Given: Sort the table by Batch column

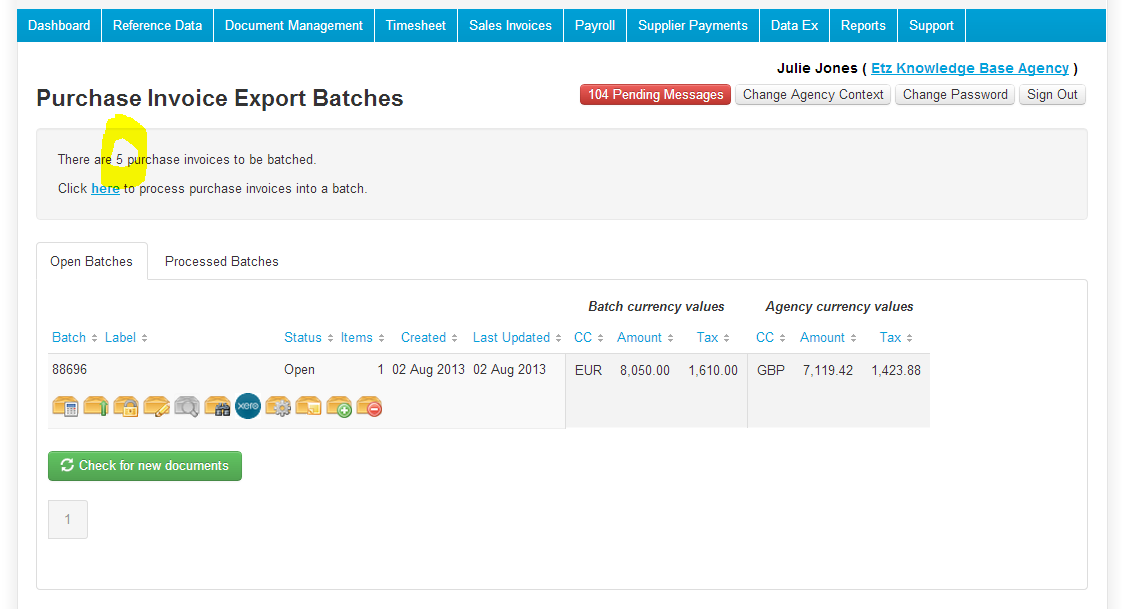Looking at the screenshot, I should click(74, 338).
